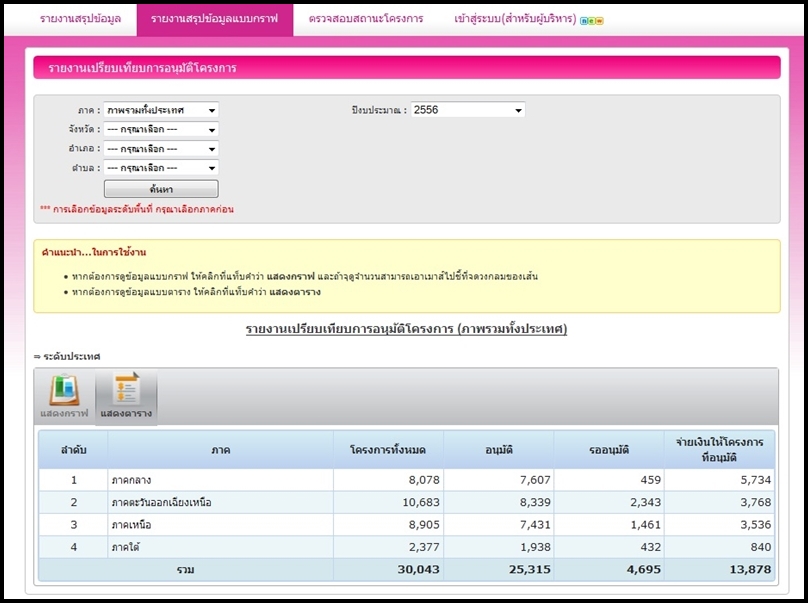808x603 pixels.
Task: Open the จังหวัด province dropdown
Action: pyautogui.click(x=161, y=130)
